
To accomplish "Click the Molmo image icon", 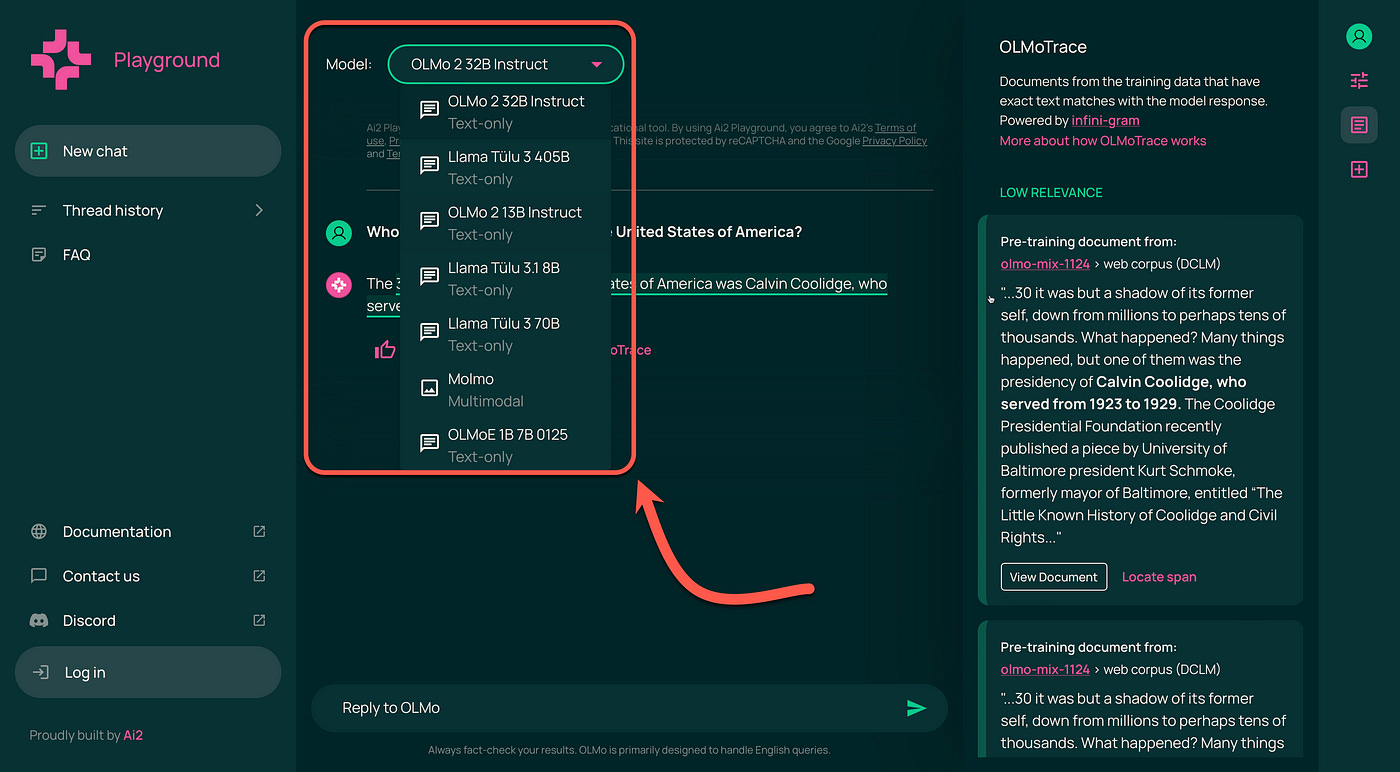I will pos(429,389).
